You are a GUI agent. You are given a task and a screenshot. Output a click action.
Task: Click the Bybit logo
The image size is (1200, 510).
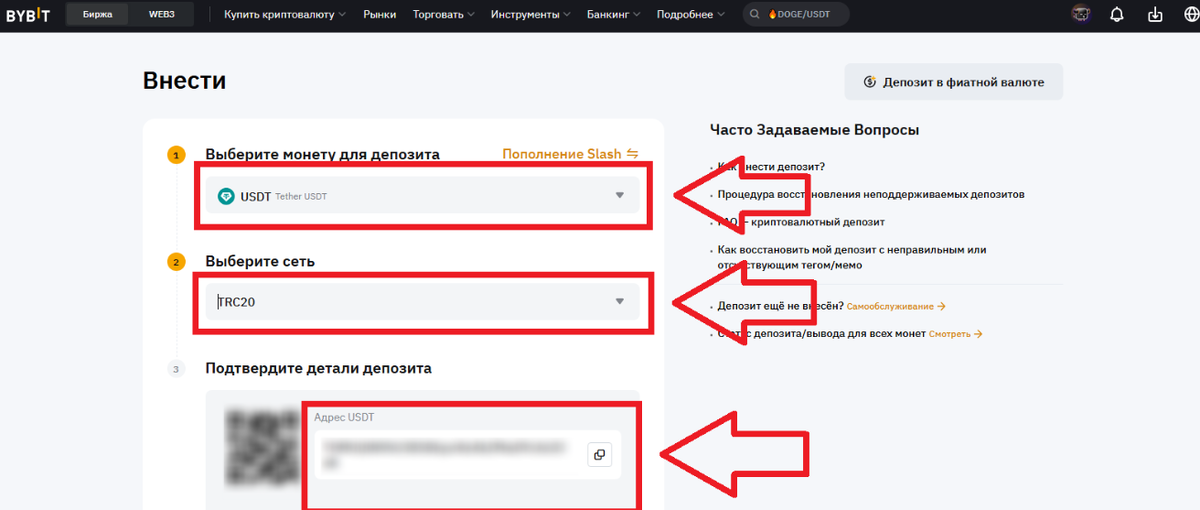point(27,15)
